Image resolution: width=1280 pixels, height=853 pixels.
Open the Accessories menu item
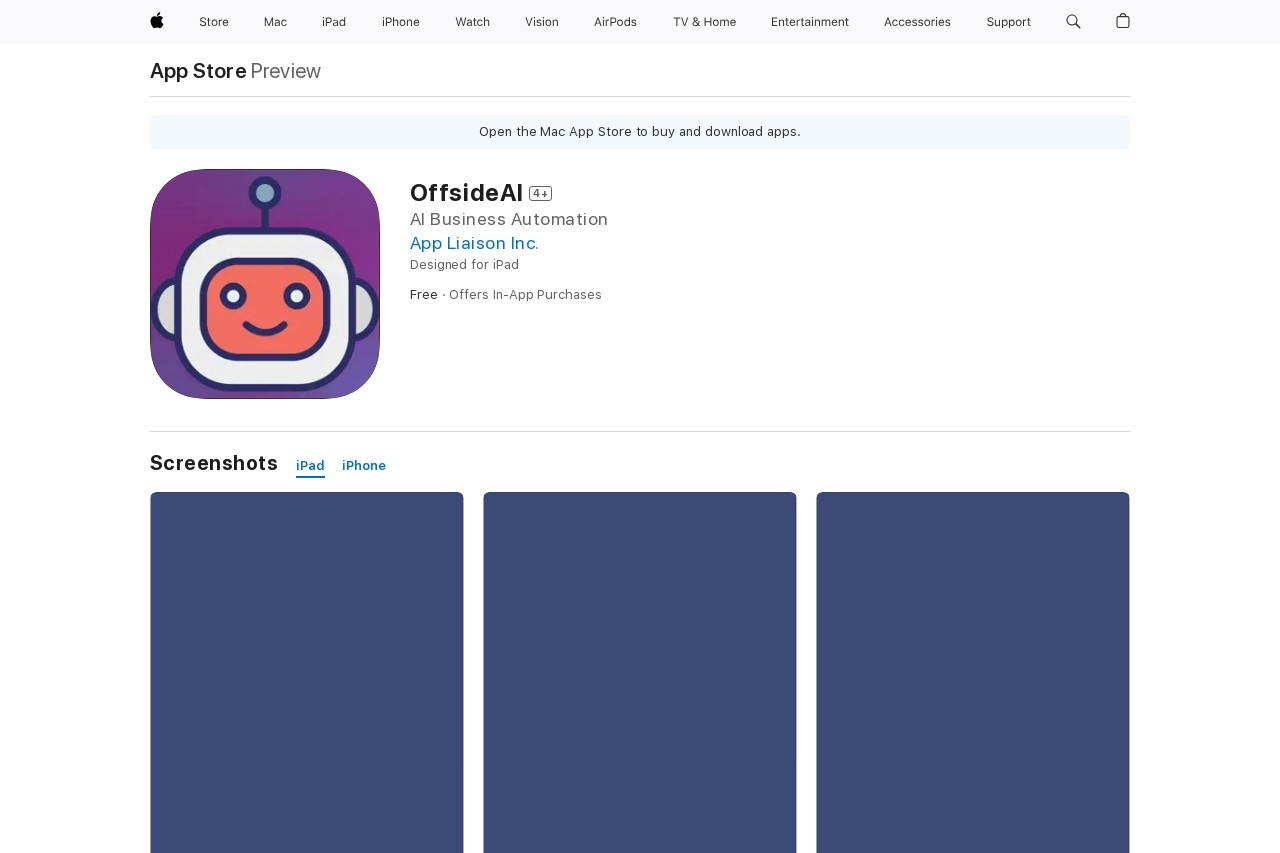point(917,22)
